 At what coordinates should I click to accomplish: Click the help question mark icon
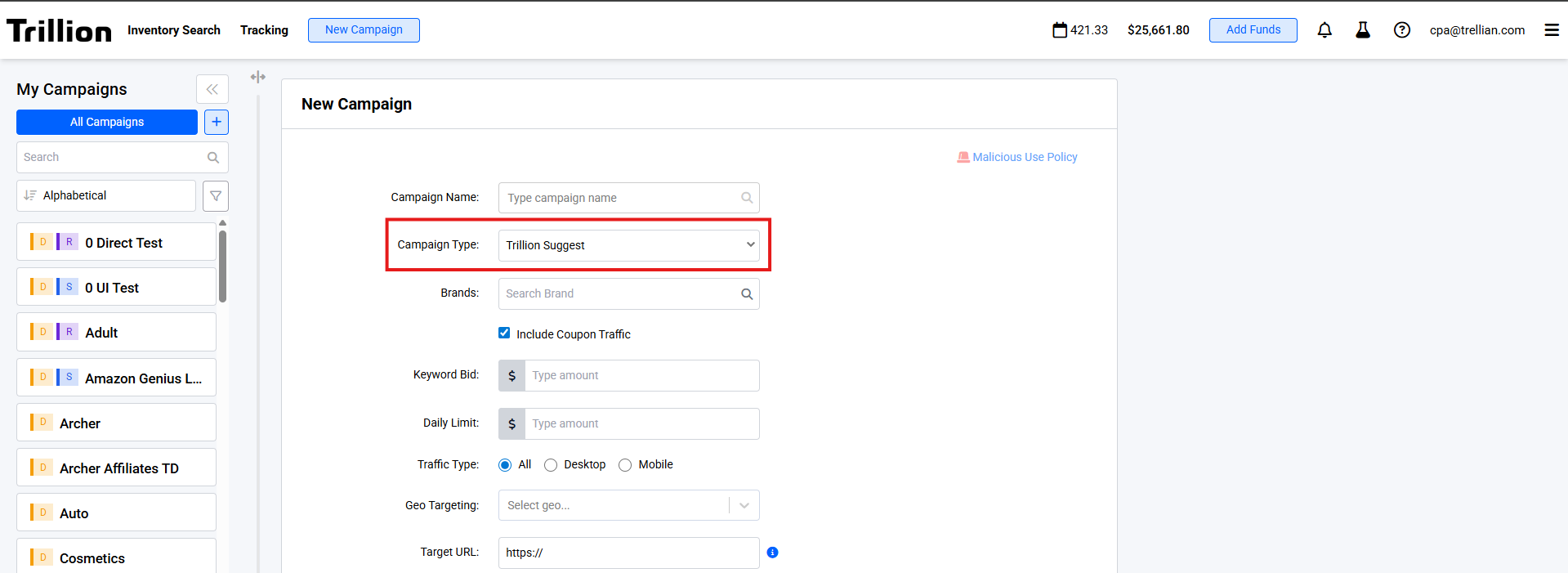click(x=1402, y=30)
